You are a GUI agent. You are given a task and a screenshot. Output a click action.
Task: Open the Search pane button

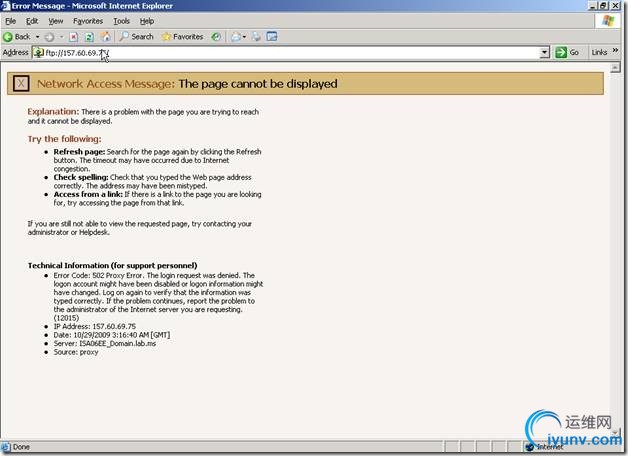[137, 36]
